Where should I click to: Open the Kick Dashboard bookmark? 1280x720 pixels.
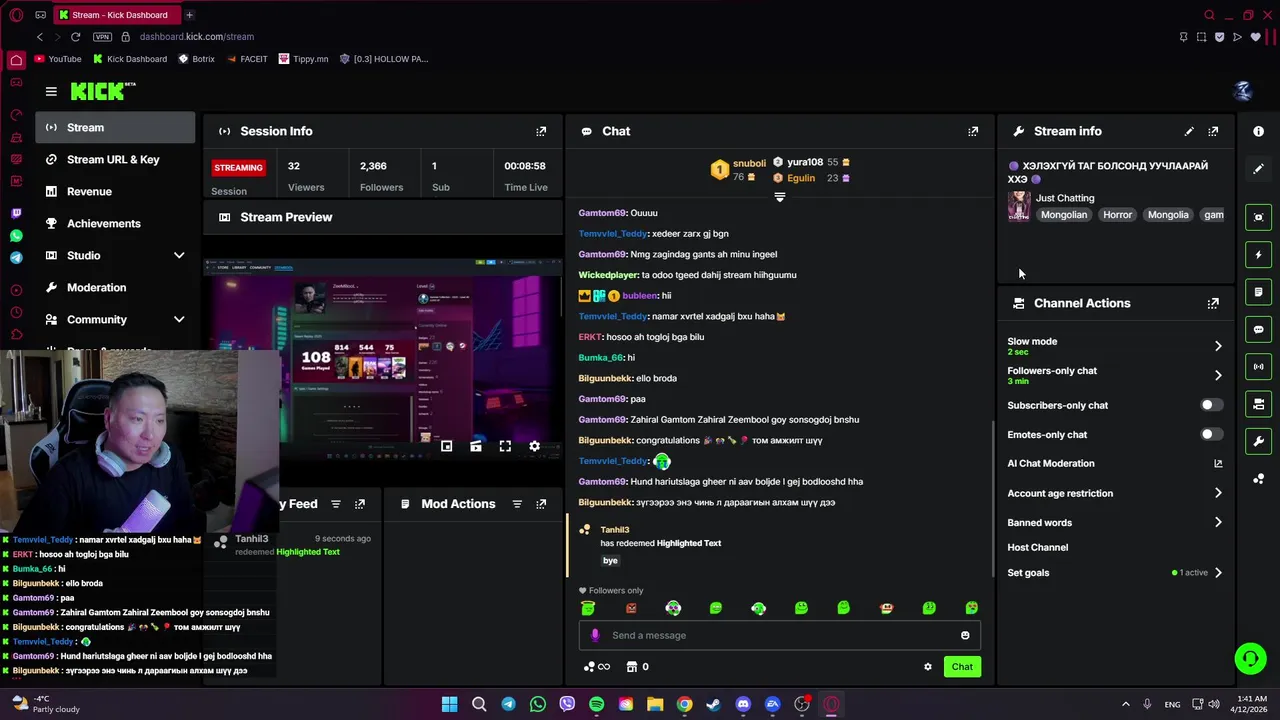pyautogui.click(x=129, y=59)
